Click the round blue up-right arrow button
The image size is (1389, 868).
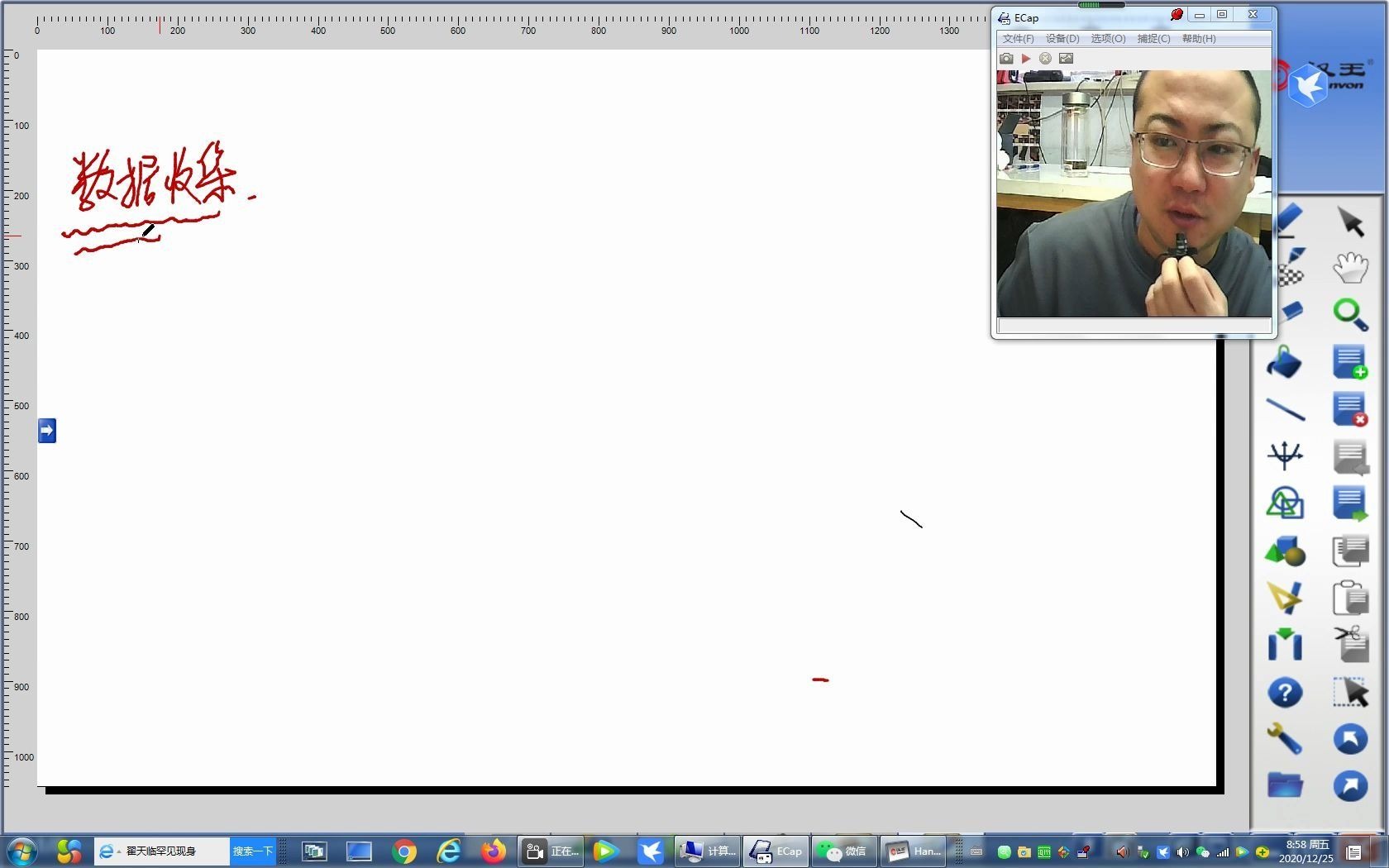click(x=1350, y=785)
